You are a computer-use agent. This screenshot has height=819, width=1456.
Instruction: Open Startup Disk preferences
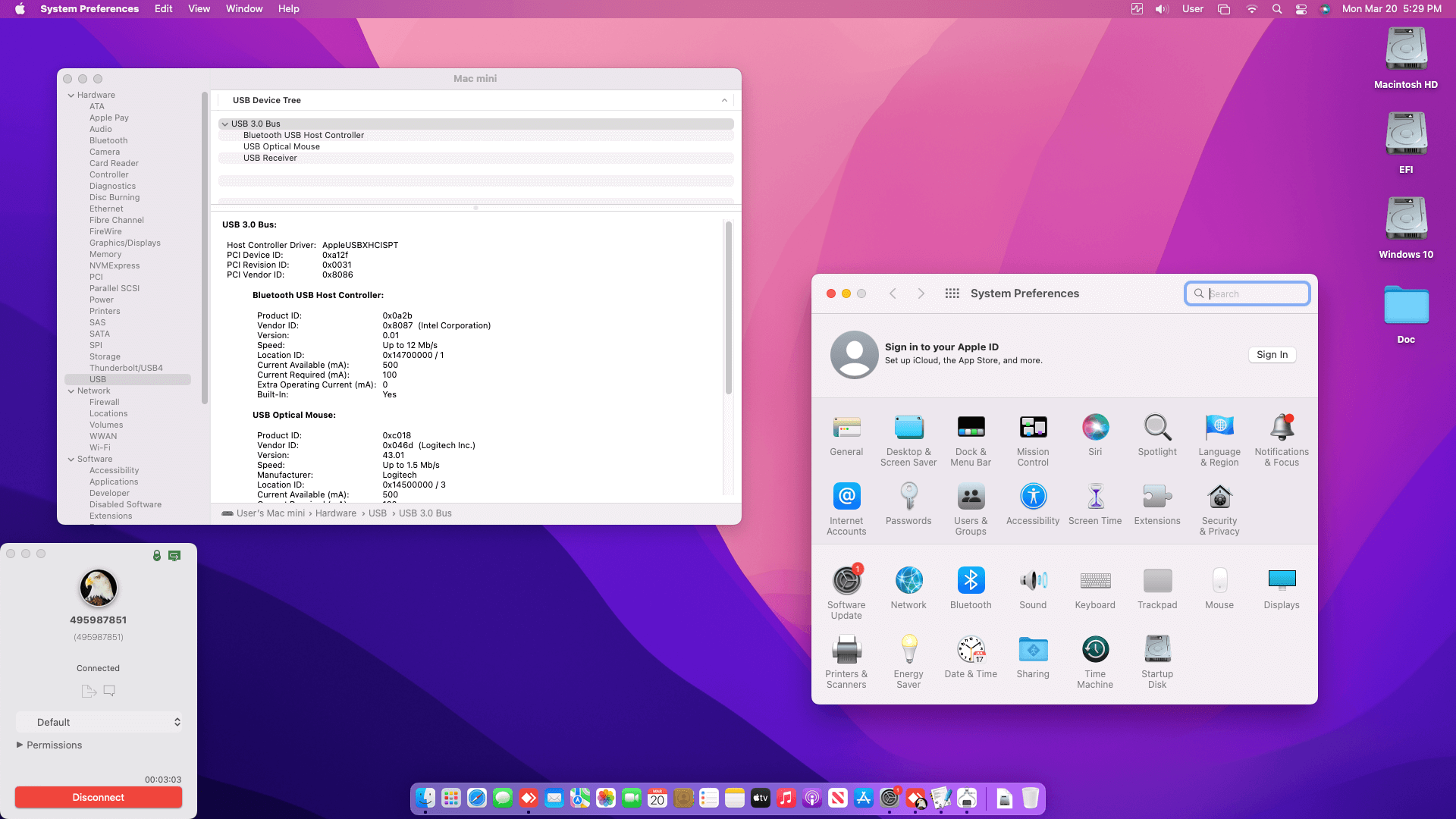[1157, 650]
